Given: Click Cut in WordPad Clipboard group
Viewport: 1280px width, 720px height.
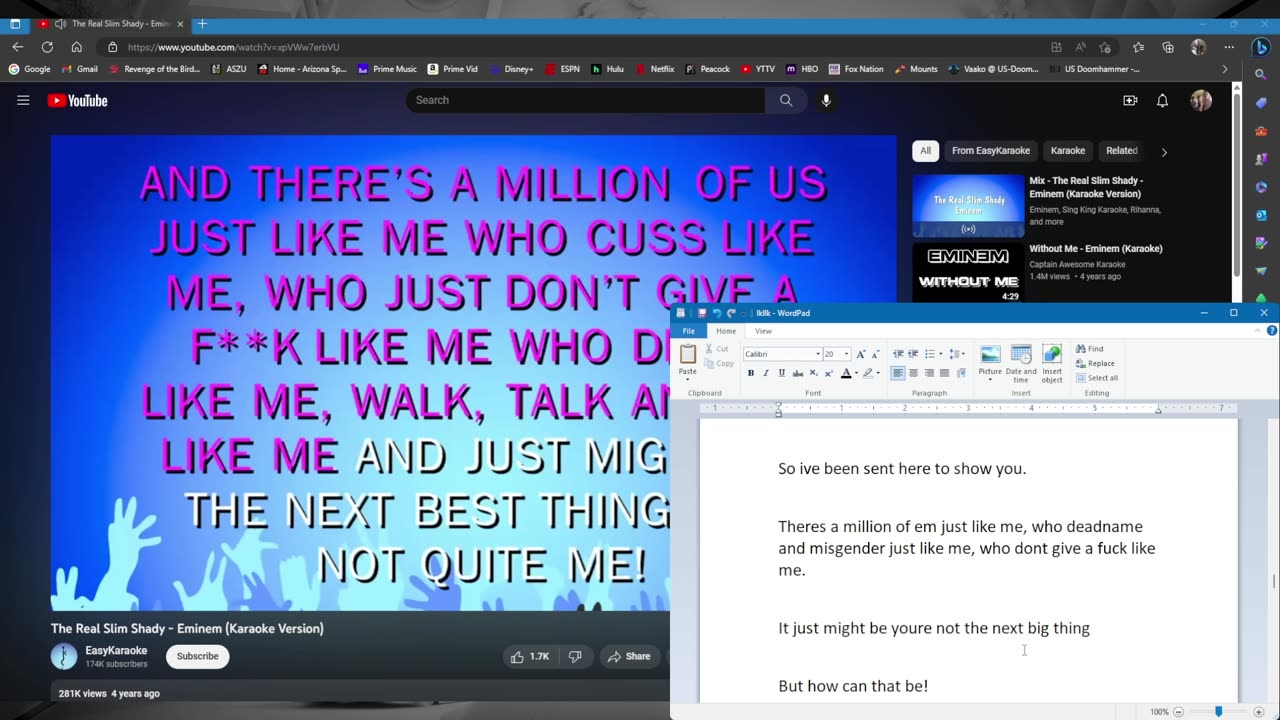Looking at the screenshot, I should [x=716, y=349].
